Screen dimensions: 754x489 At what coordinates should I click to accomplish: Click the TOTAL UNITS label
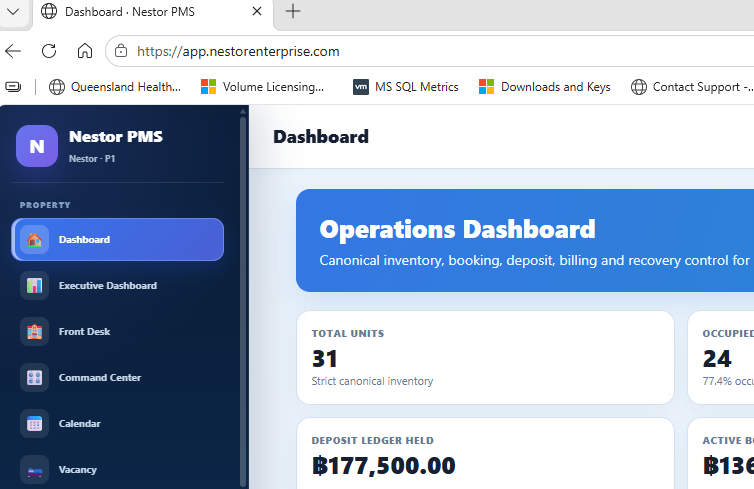(x=348, y=334)
